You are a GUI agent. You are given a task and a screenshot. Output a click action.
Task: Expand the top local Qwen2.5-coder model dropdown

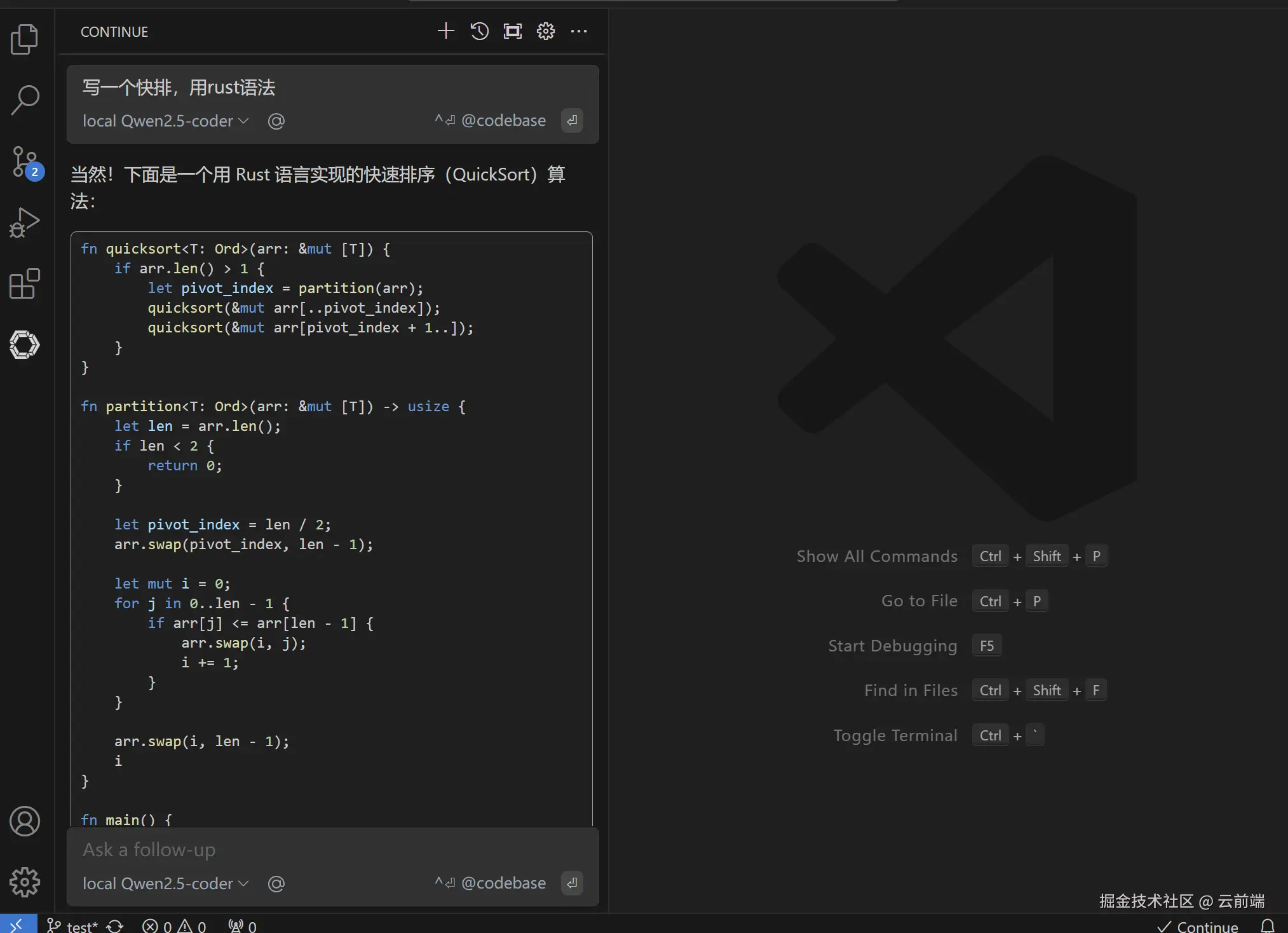[165, 121]
